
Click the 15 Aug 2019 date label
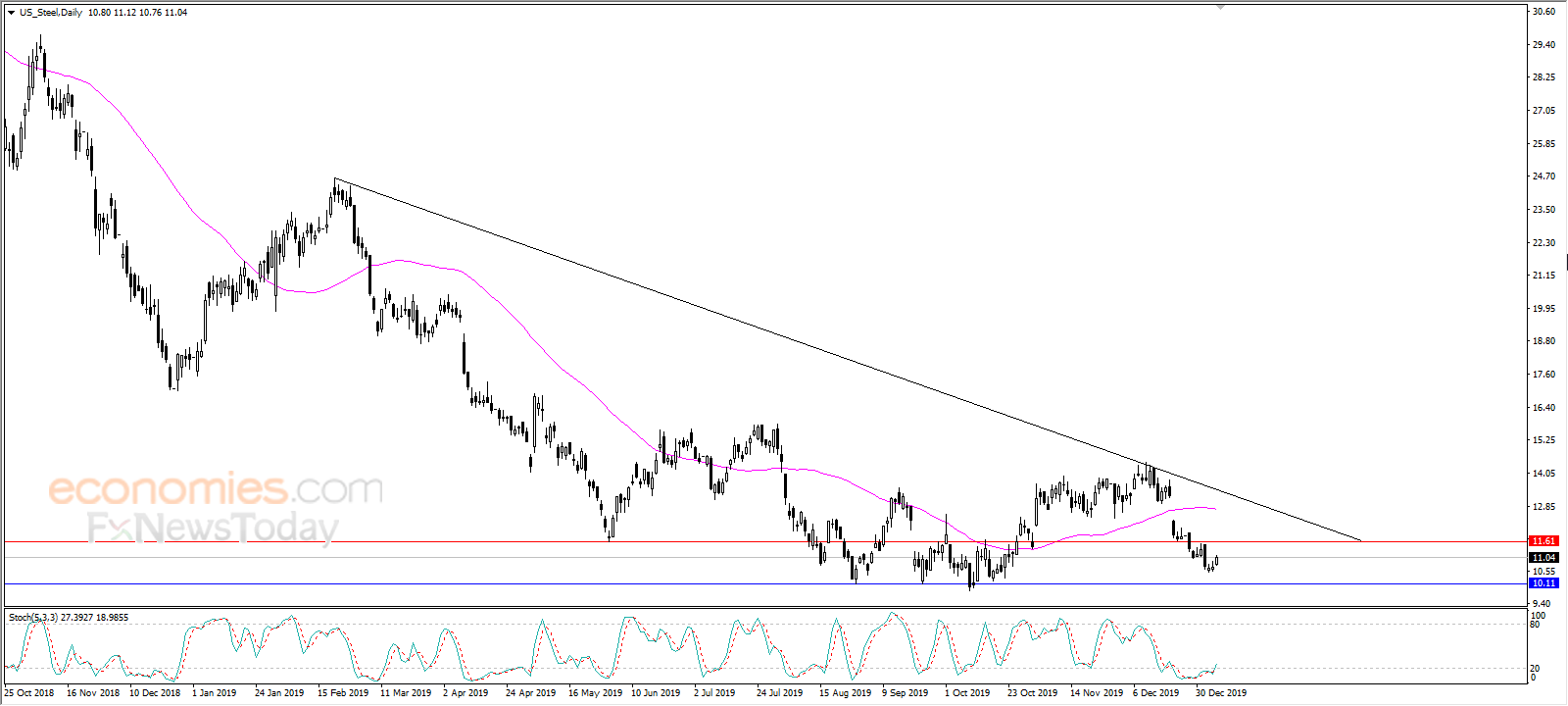click(x=845, y=693)
